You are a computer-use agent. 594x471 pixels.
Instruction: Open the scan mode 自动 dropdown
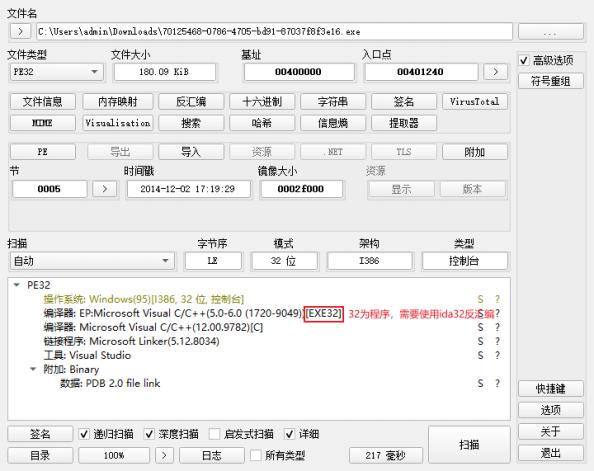[x=92, y=261]
